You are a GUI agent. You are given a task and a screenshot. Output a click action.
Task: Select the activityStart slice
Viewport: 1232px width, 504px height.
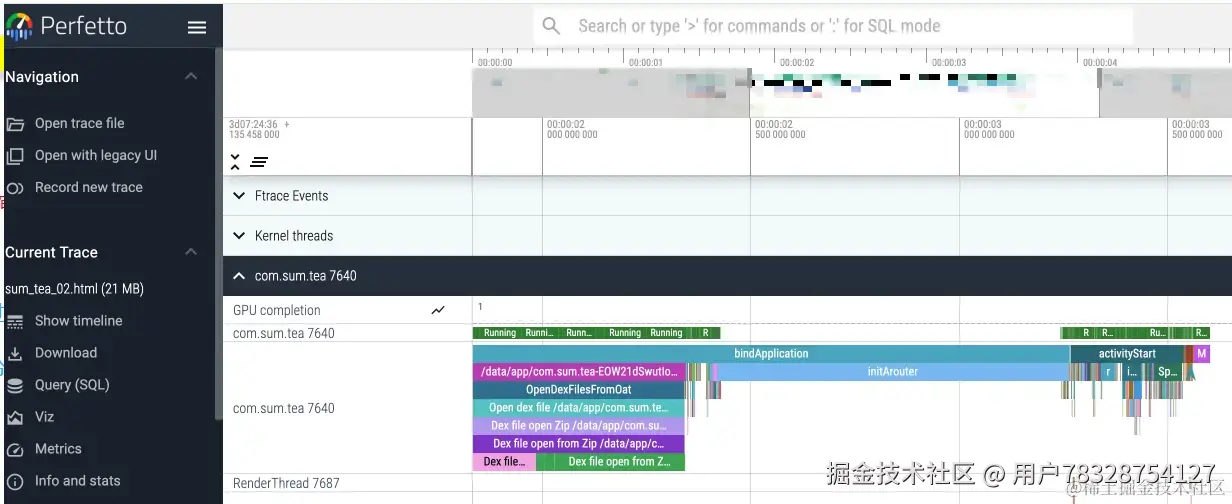1127,354
